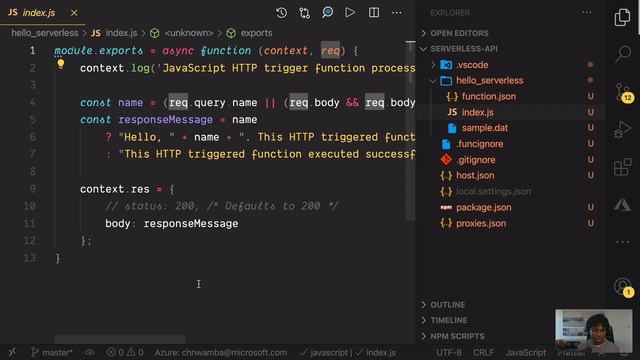Click the errors count status icon
Viewport: 640px width, 360px height.
tap(115, 352)
